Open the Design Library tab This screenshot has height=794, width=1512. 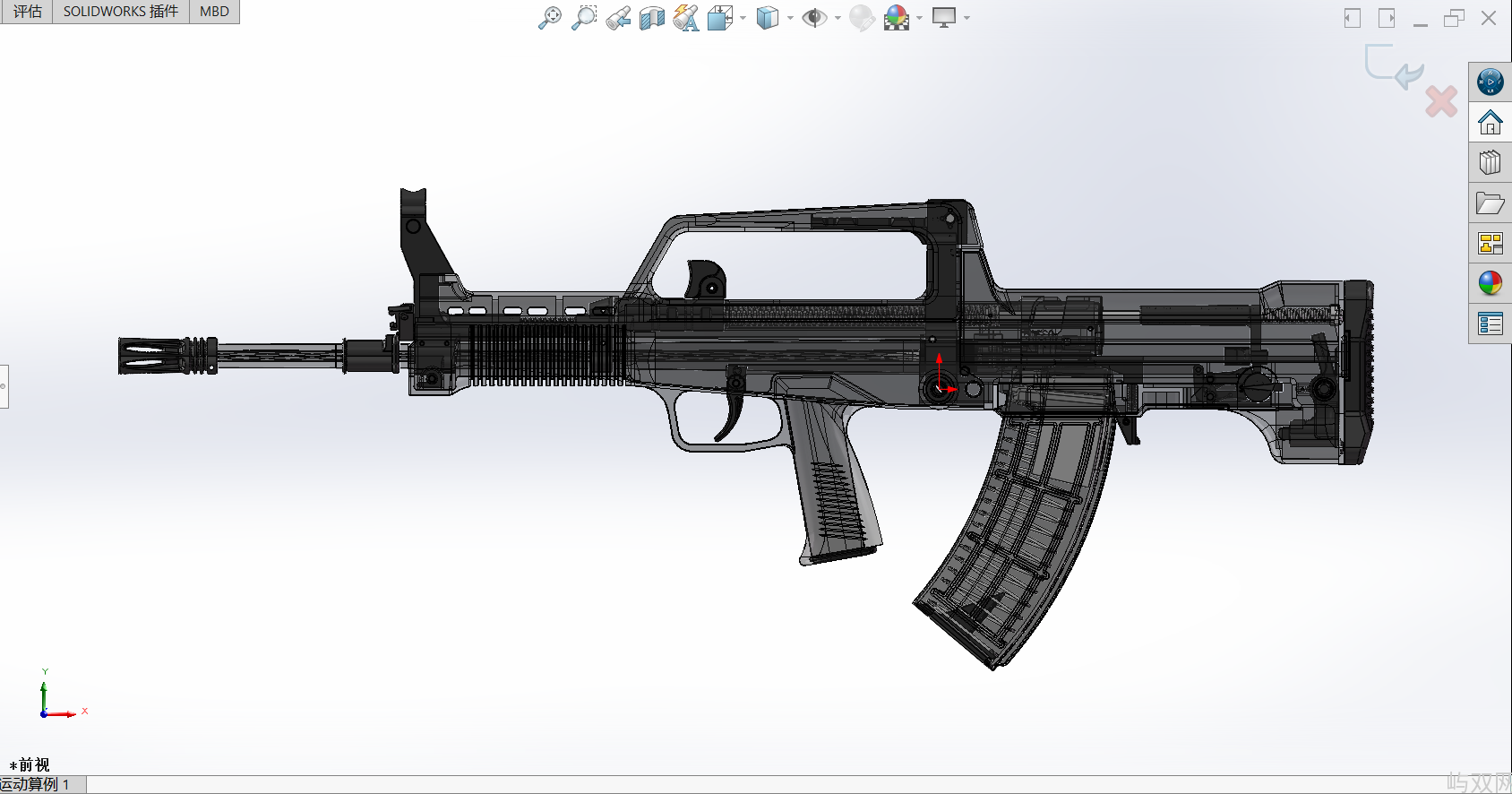point(1491,162)
